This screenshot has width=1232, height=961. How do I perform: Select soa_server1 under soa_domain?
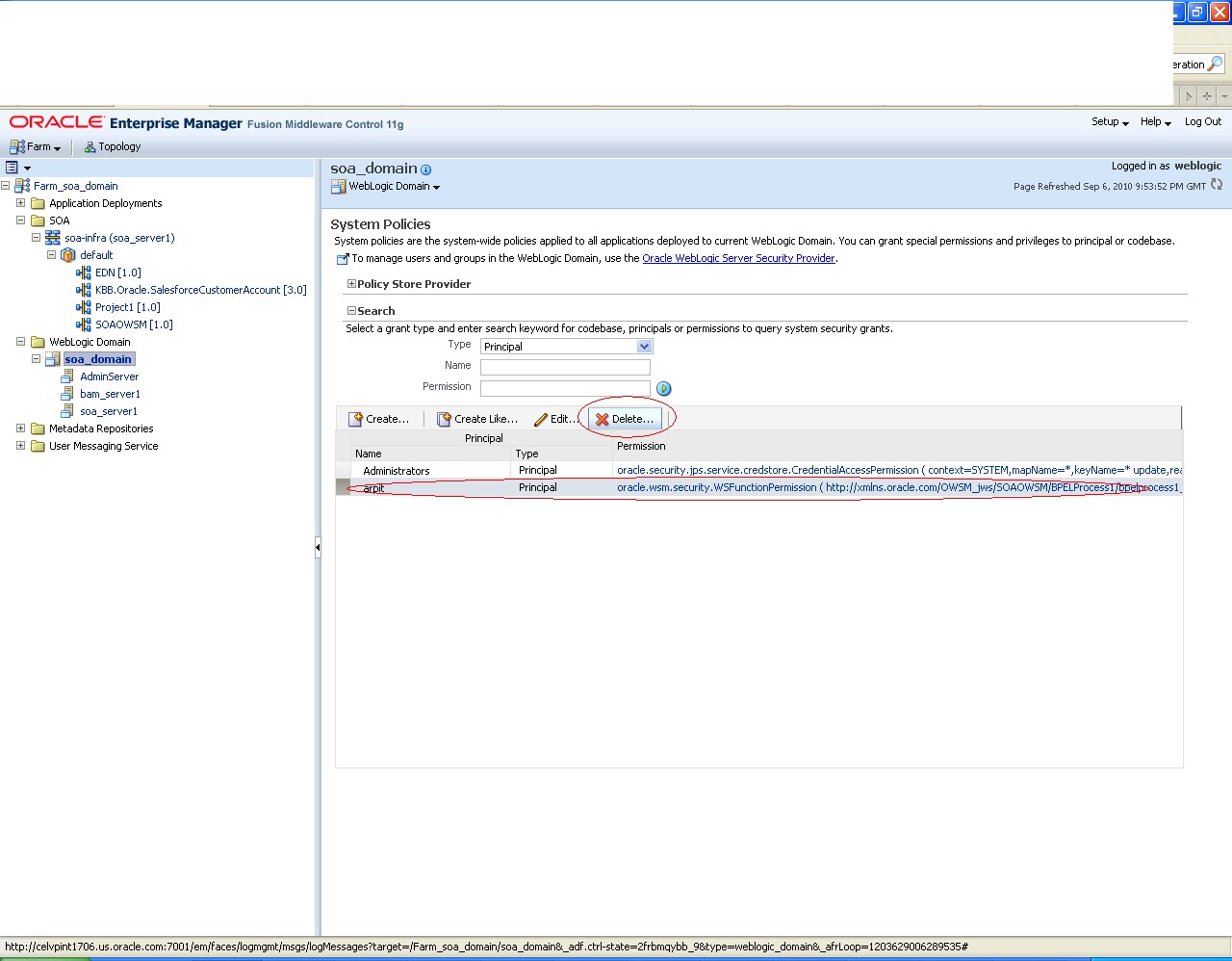(108, 411)
